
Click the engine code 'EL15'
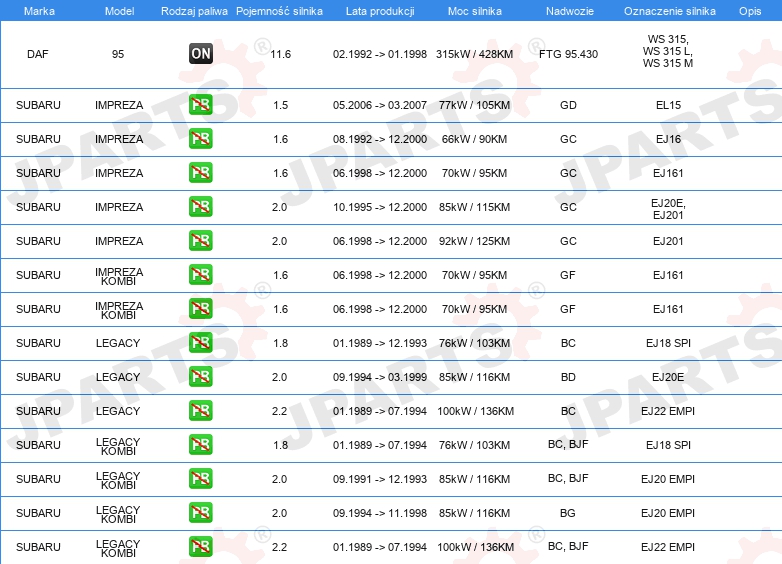(668, 105)
